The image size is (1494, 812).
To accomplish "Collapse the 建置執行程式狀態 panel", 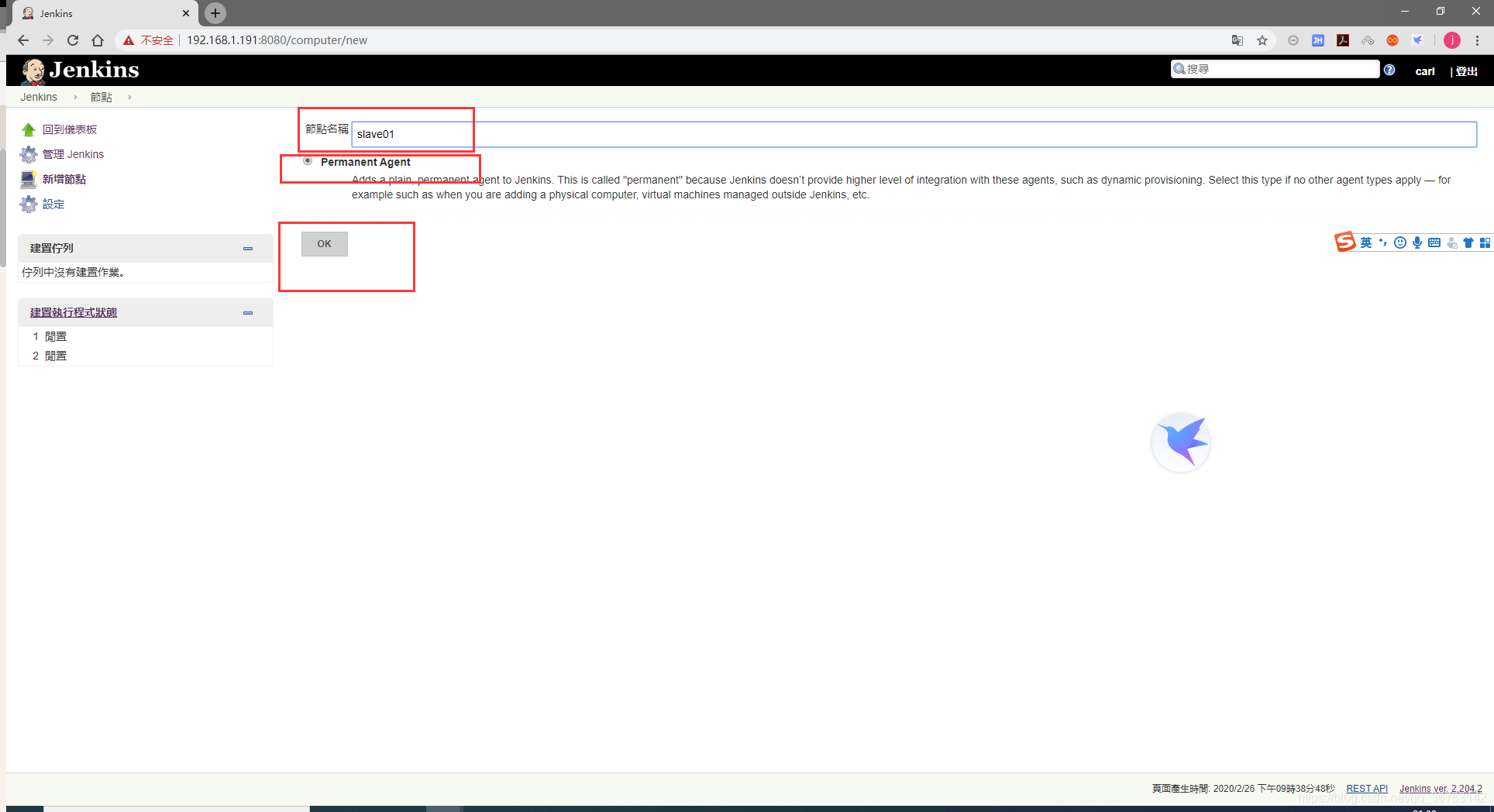I will tap(248, 313).
